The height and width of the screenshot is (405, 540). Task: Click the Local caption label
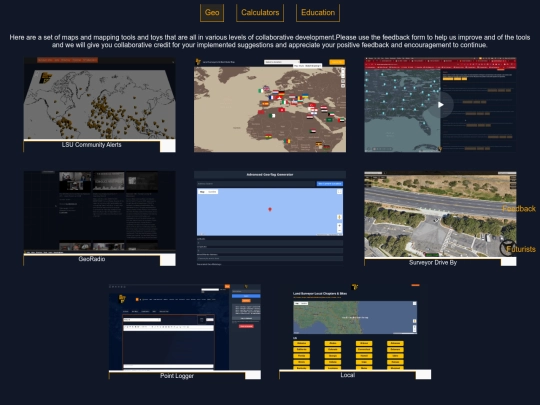(347, 375)
